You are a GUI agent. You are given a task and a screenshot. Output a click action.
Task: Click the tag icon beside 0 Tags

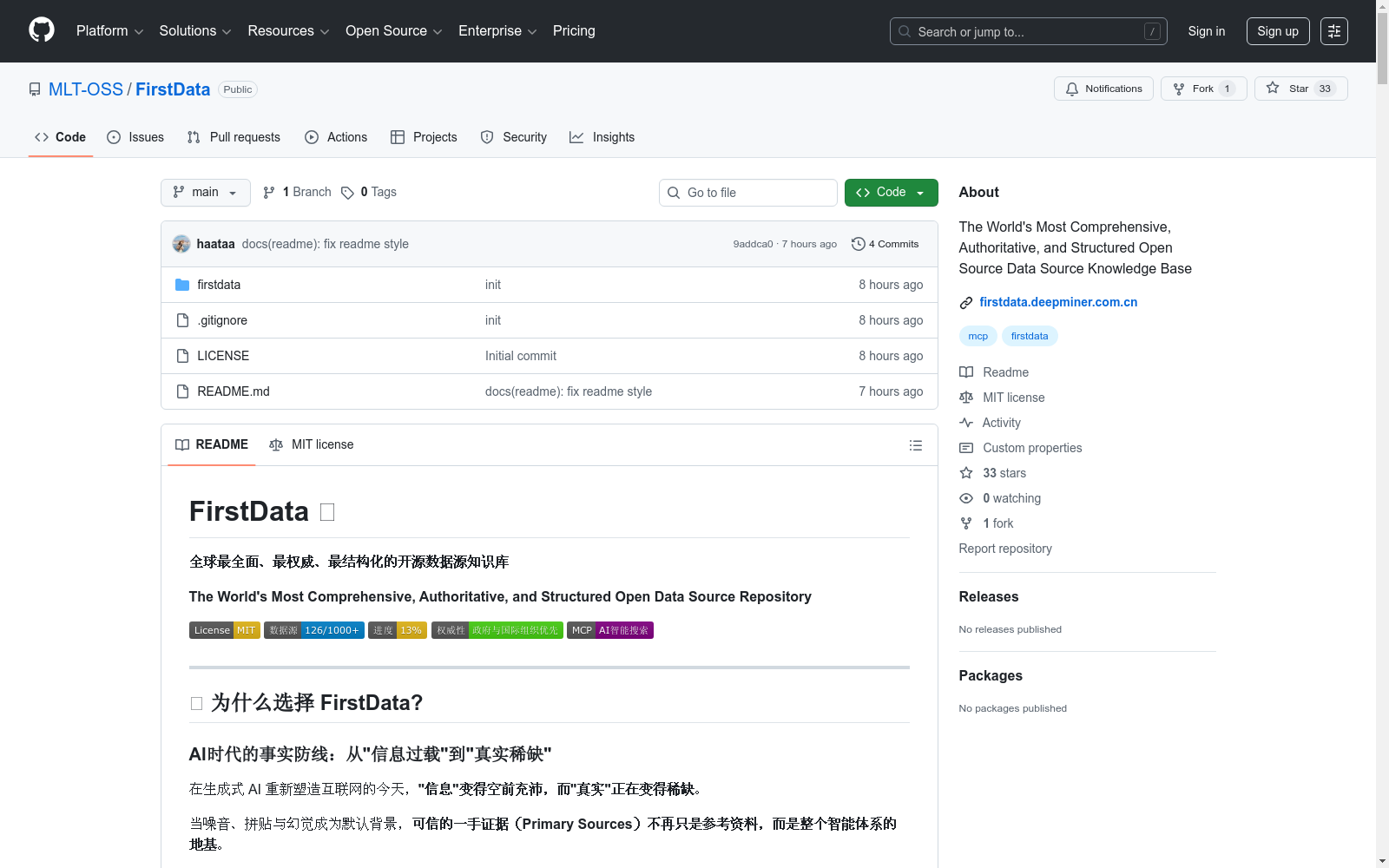(347, 193)
